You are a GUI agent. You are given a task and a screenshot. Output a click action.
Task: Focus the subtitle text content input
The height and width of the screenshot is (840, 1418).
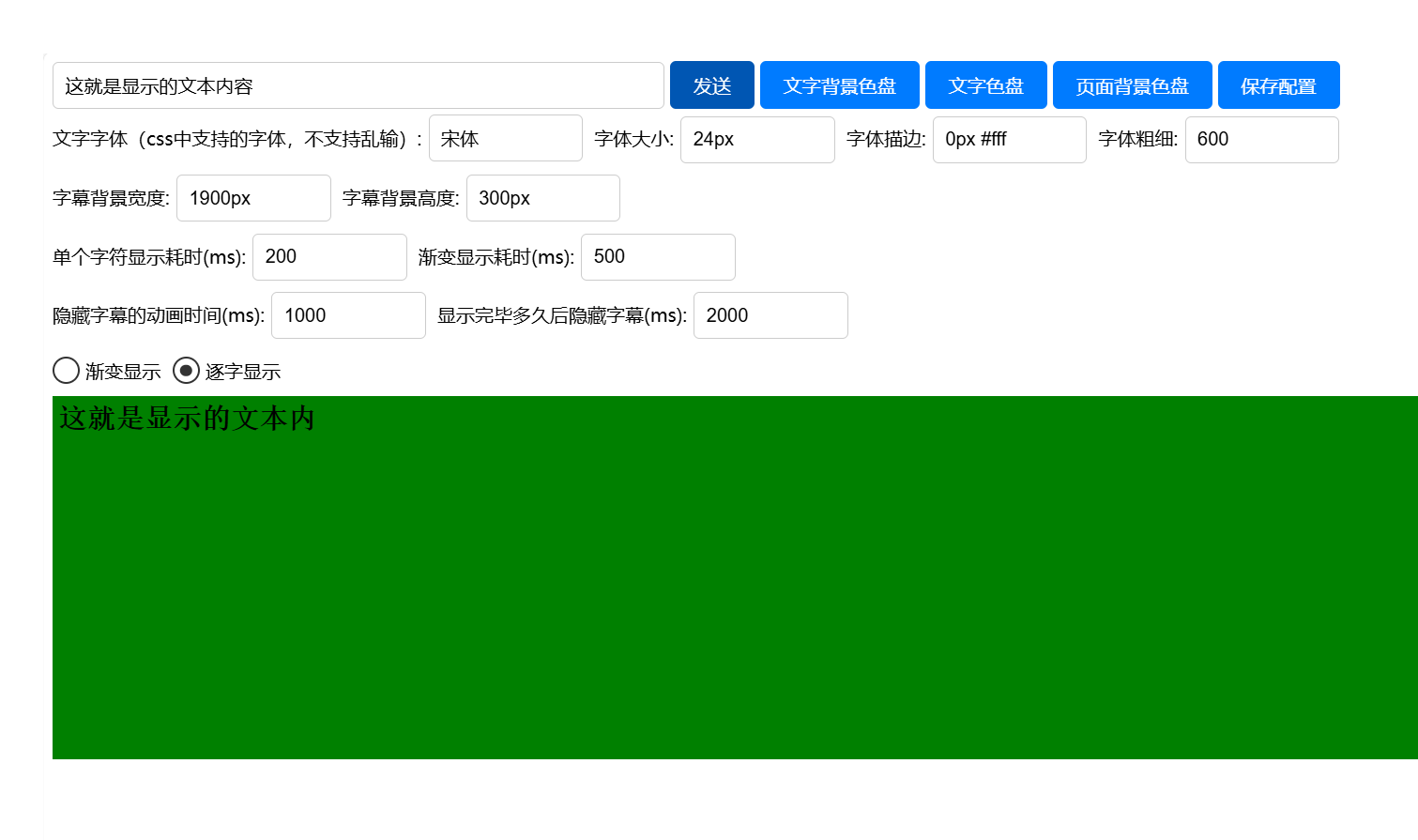pyautogui.click(x=358, y=85)
